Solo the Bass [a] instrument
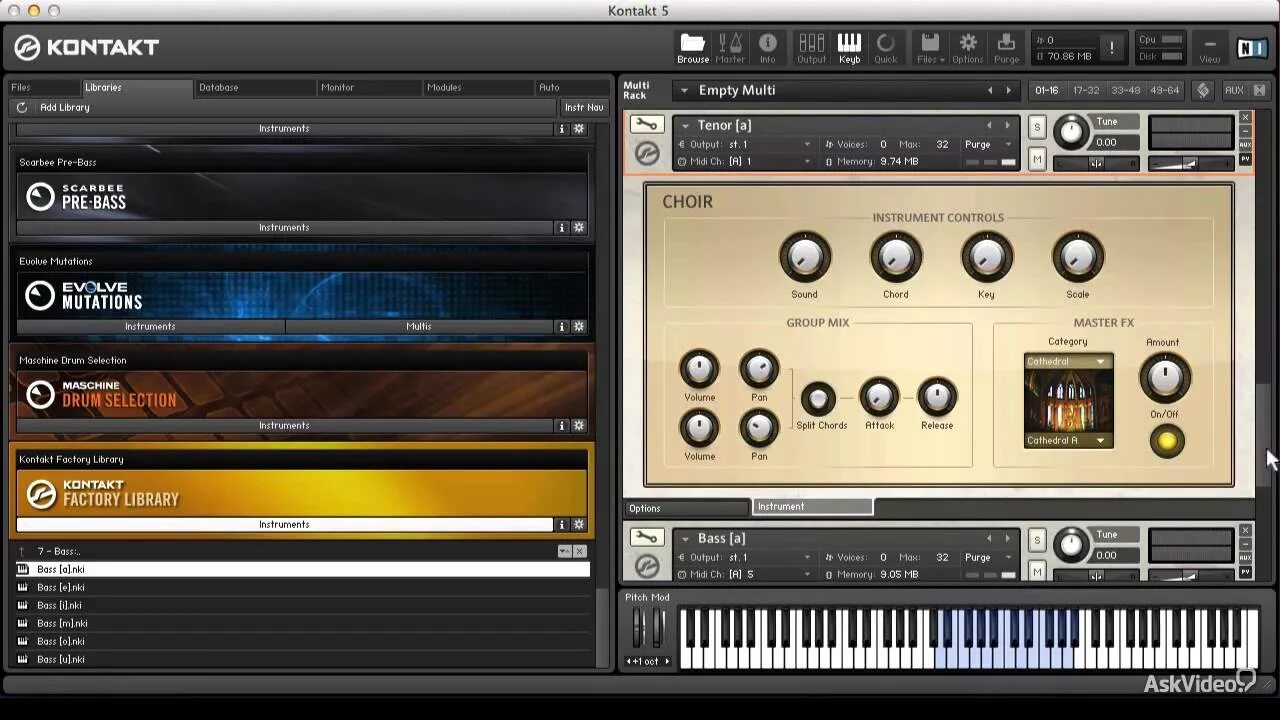This screenshot has width=1280, height=720. pyautogui.click(x=1037, y=540)
